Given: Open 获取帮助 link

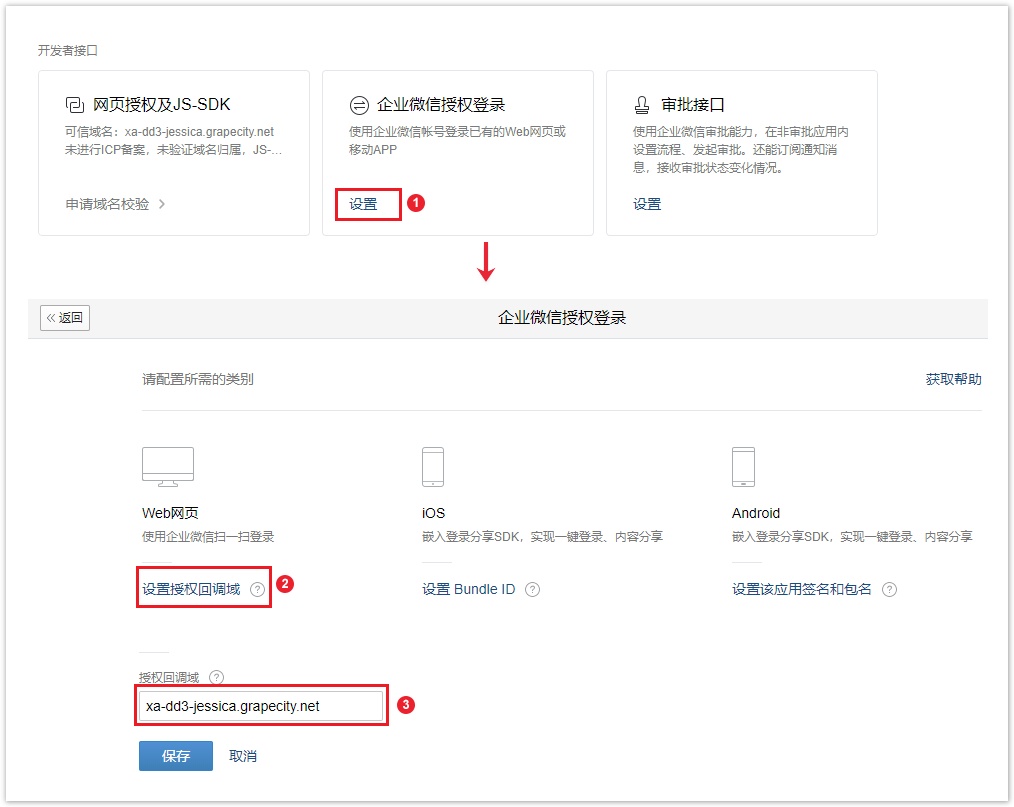Looking at the screenshot, I should [953, 379].
